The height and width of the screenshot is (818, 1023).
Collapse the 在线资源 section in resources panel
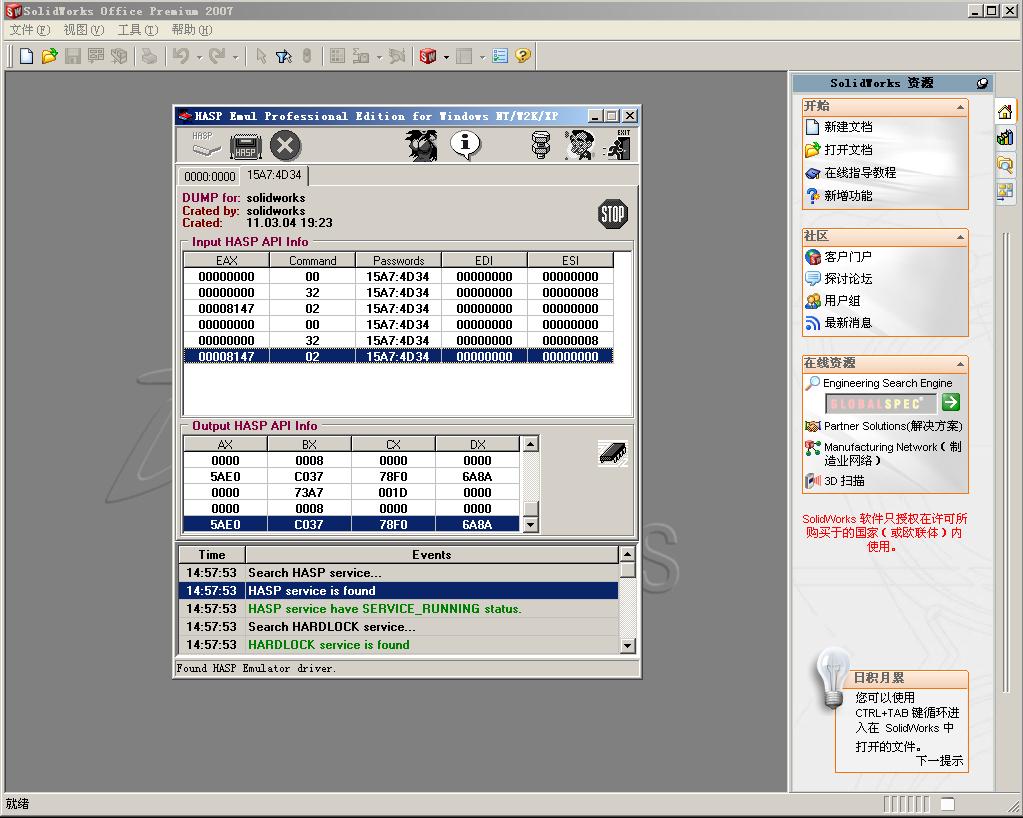(x=960, y=364)
